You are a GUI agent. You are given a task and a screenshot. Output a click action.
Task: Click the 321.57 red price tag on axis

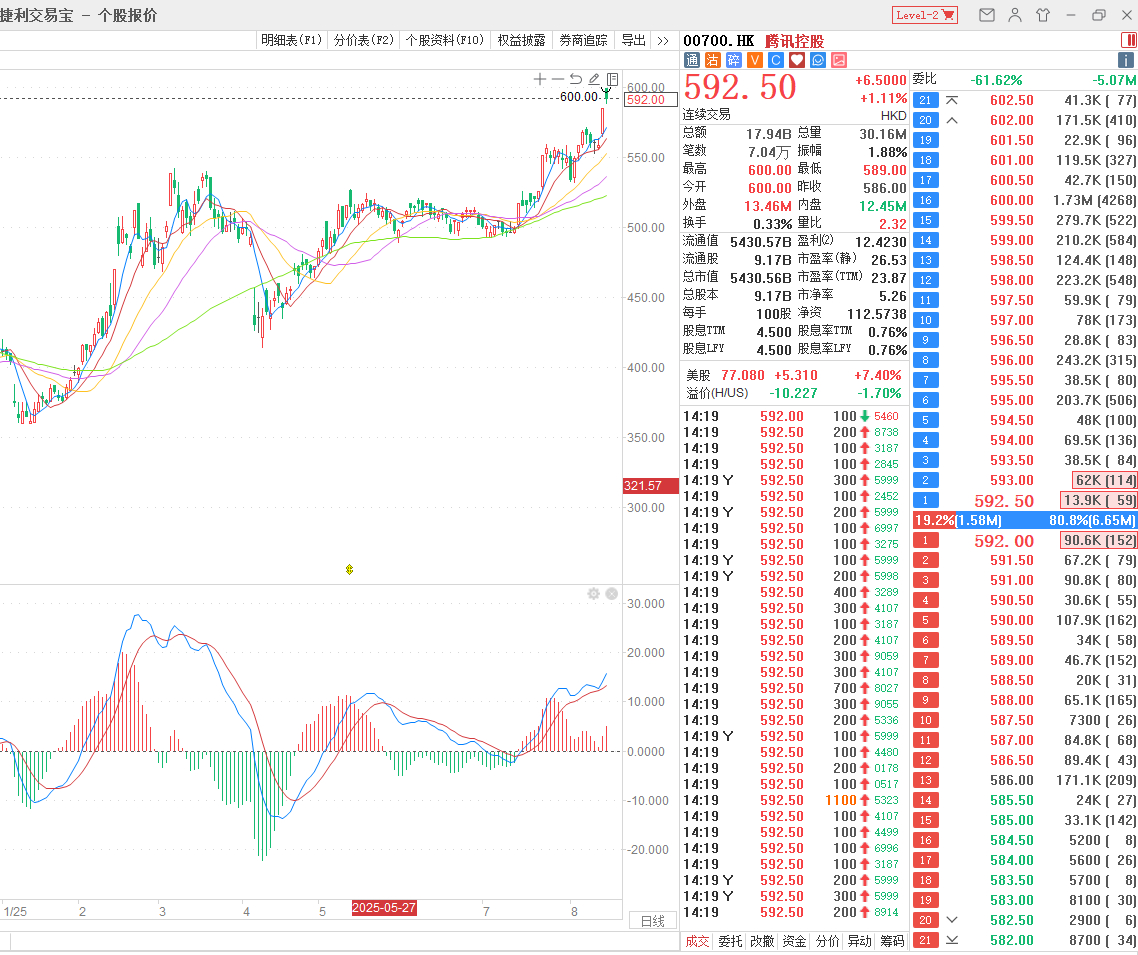pos(650,485)
